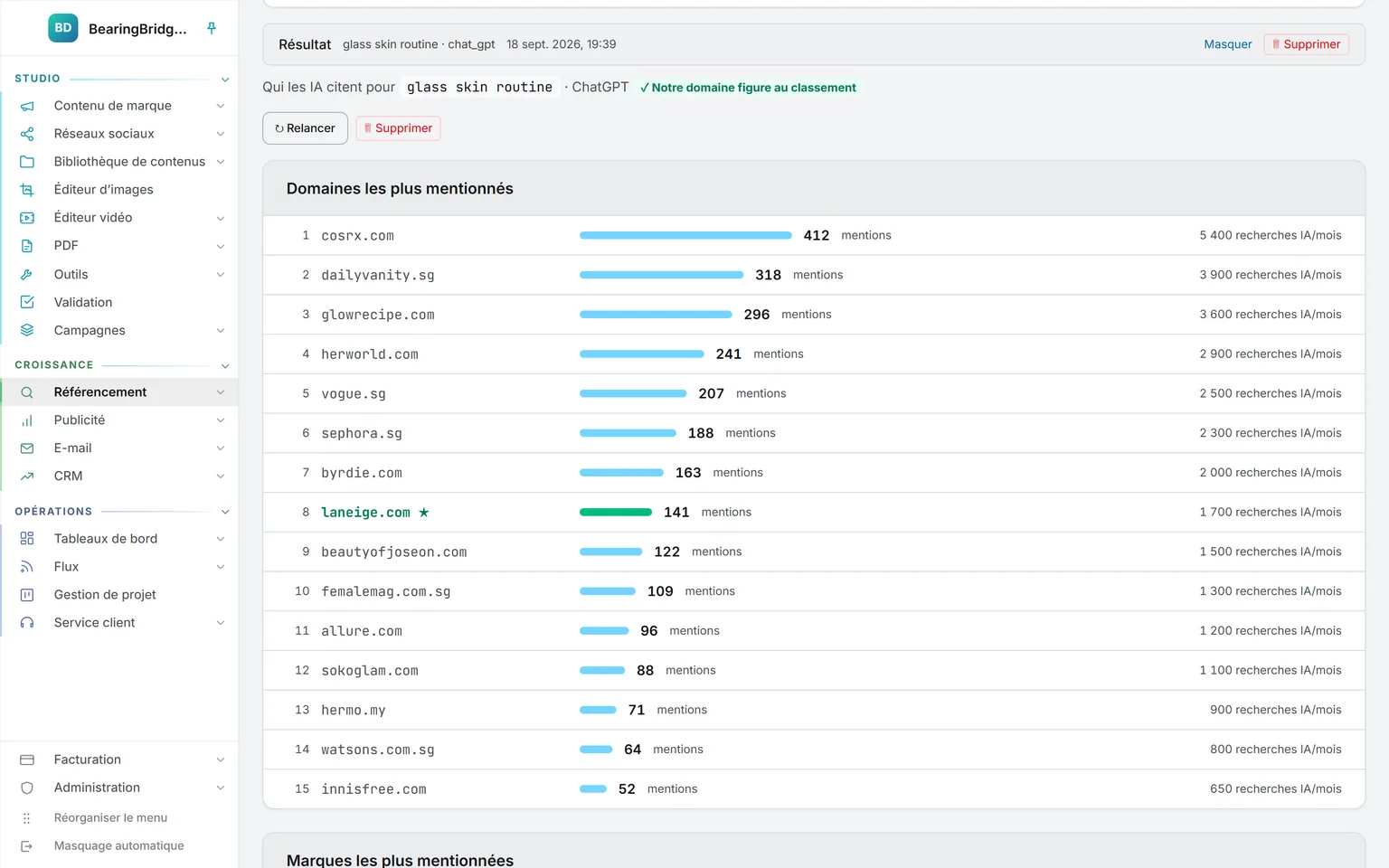
Task: Click the star icon next to laneige.com
Action: 423,513
